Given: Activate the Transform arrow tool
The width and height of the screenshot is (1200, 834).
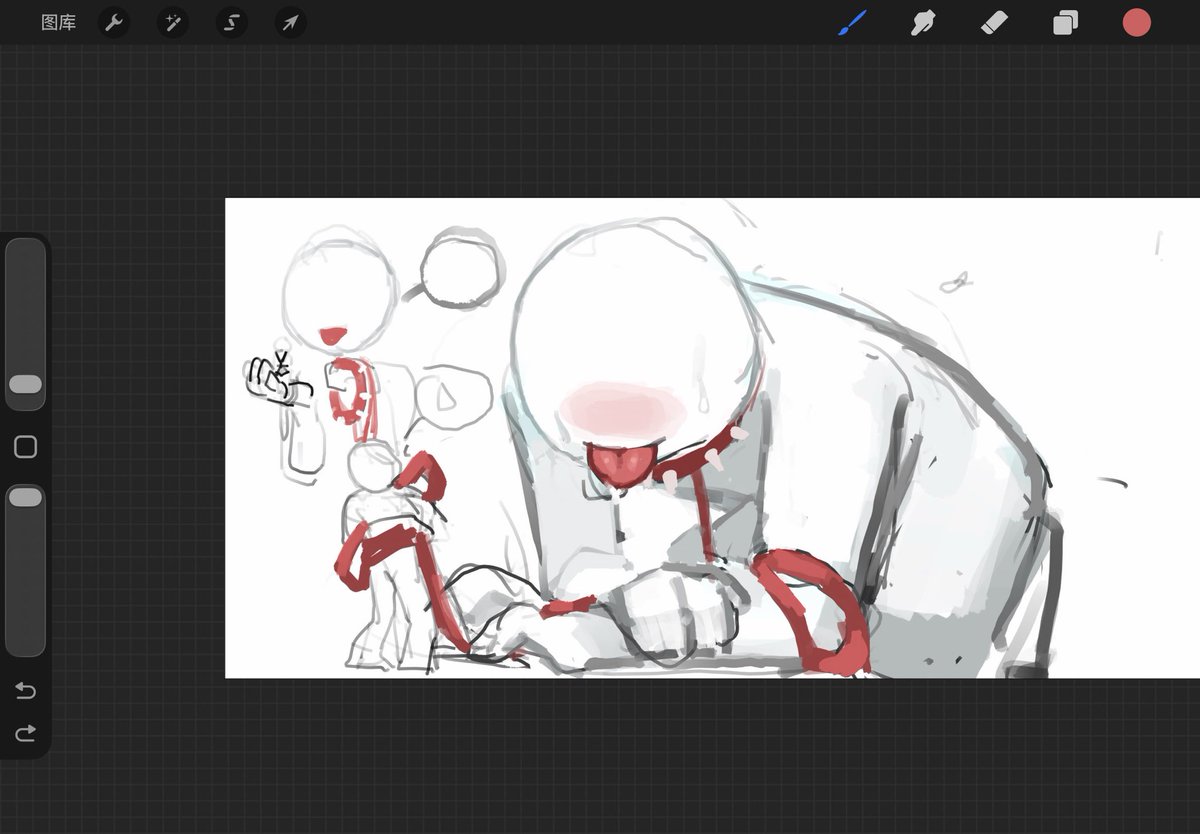Looking at the screenshot, I should pos(290,22).
